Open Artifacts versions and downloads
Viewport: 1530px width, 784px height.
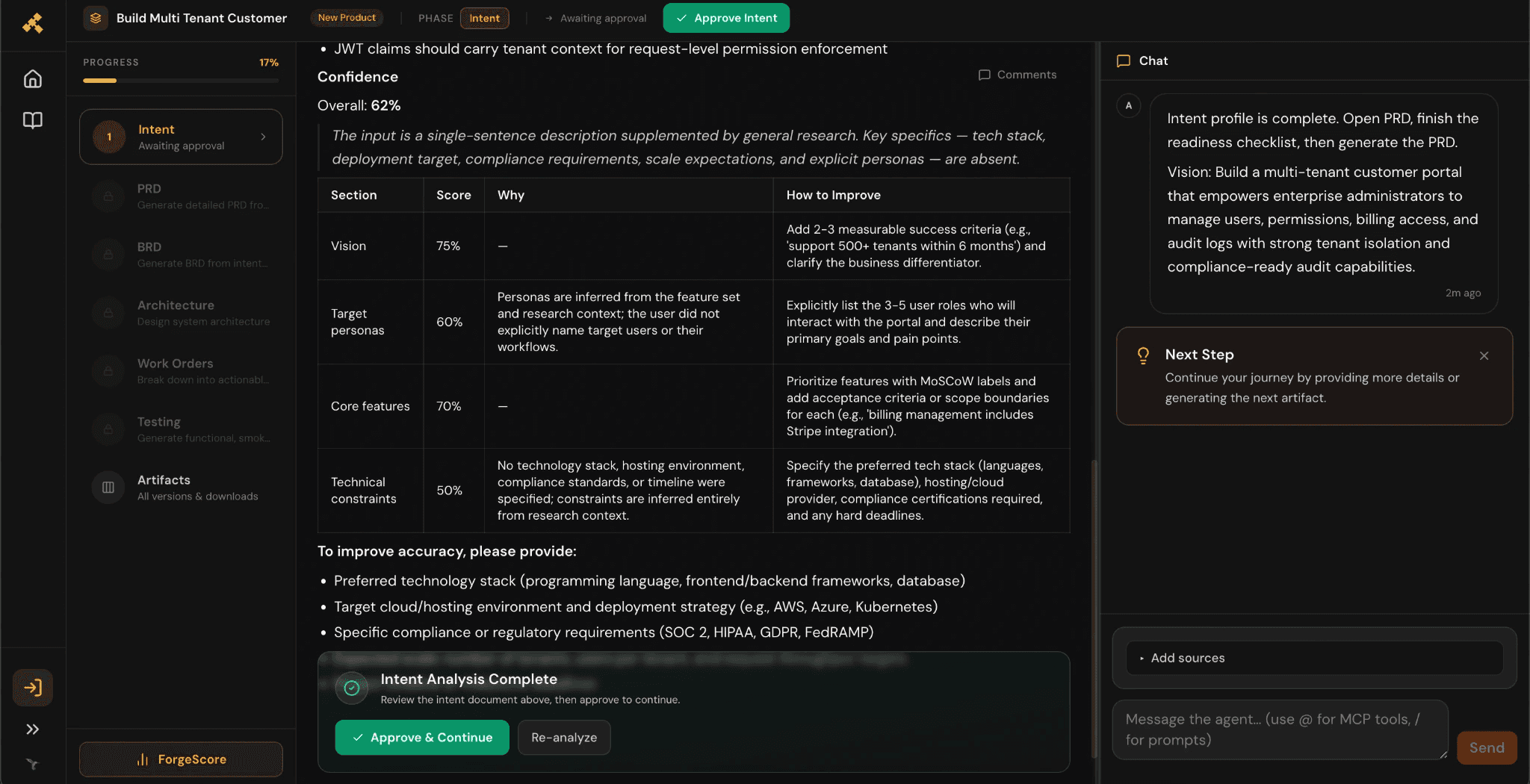pos(181,488)
